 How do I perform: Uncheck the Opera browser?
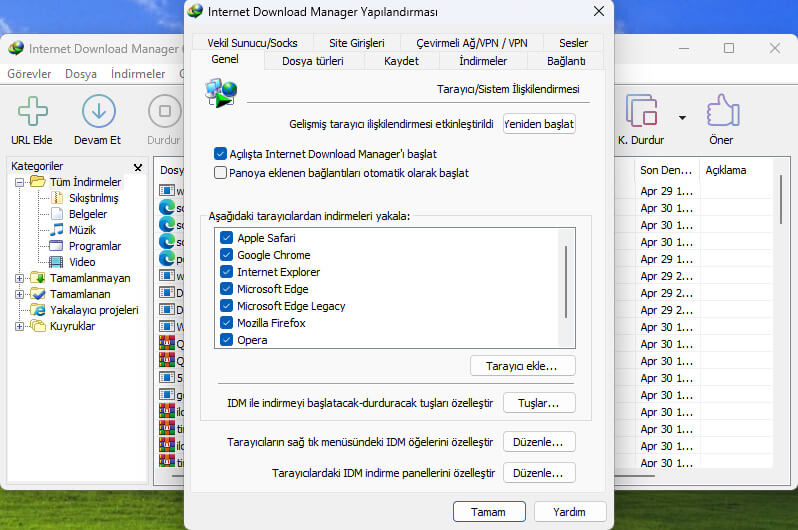(226, 340)
